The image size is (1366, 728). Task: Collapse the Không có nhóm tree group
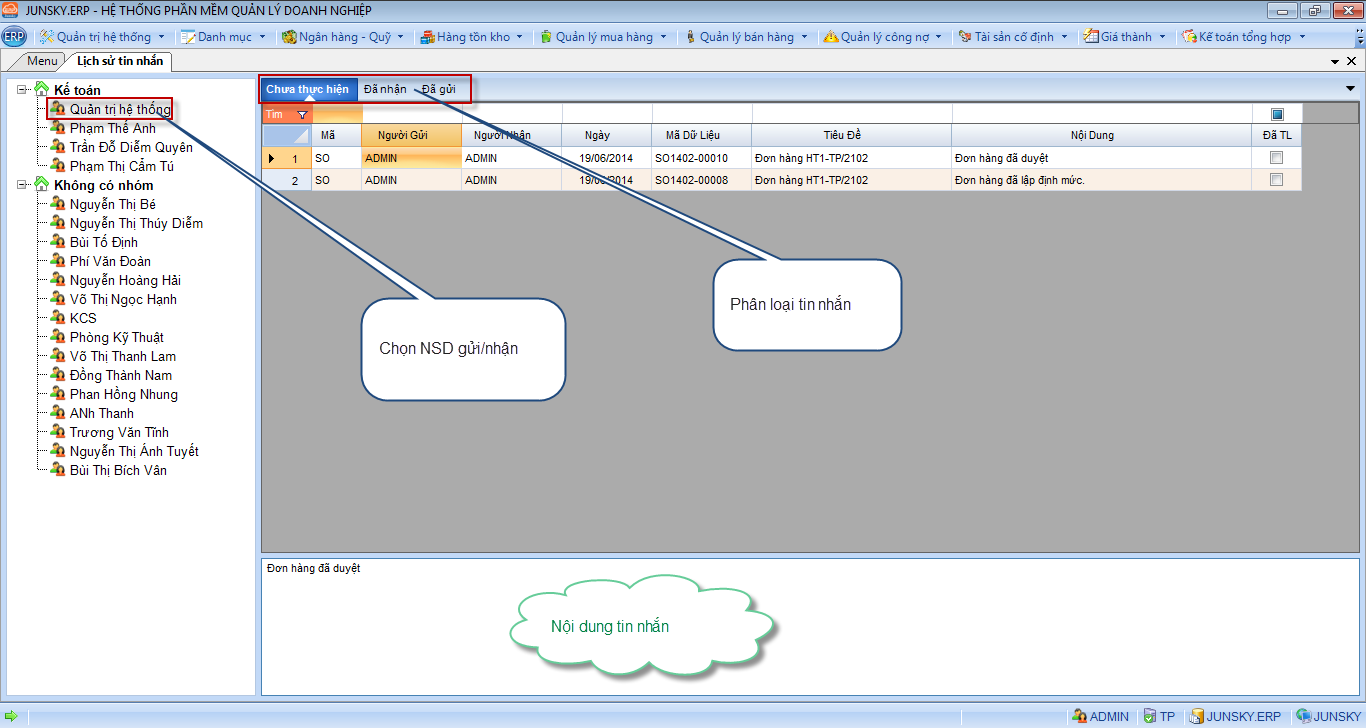23,185
